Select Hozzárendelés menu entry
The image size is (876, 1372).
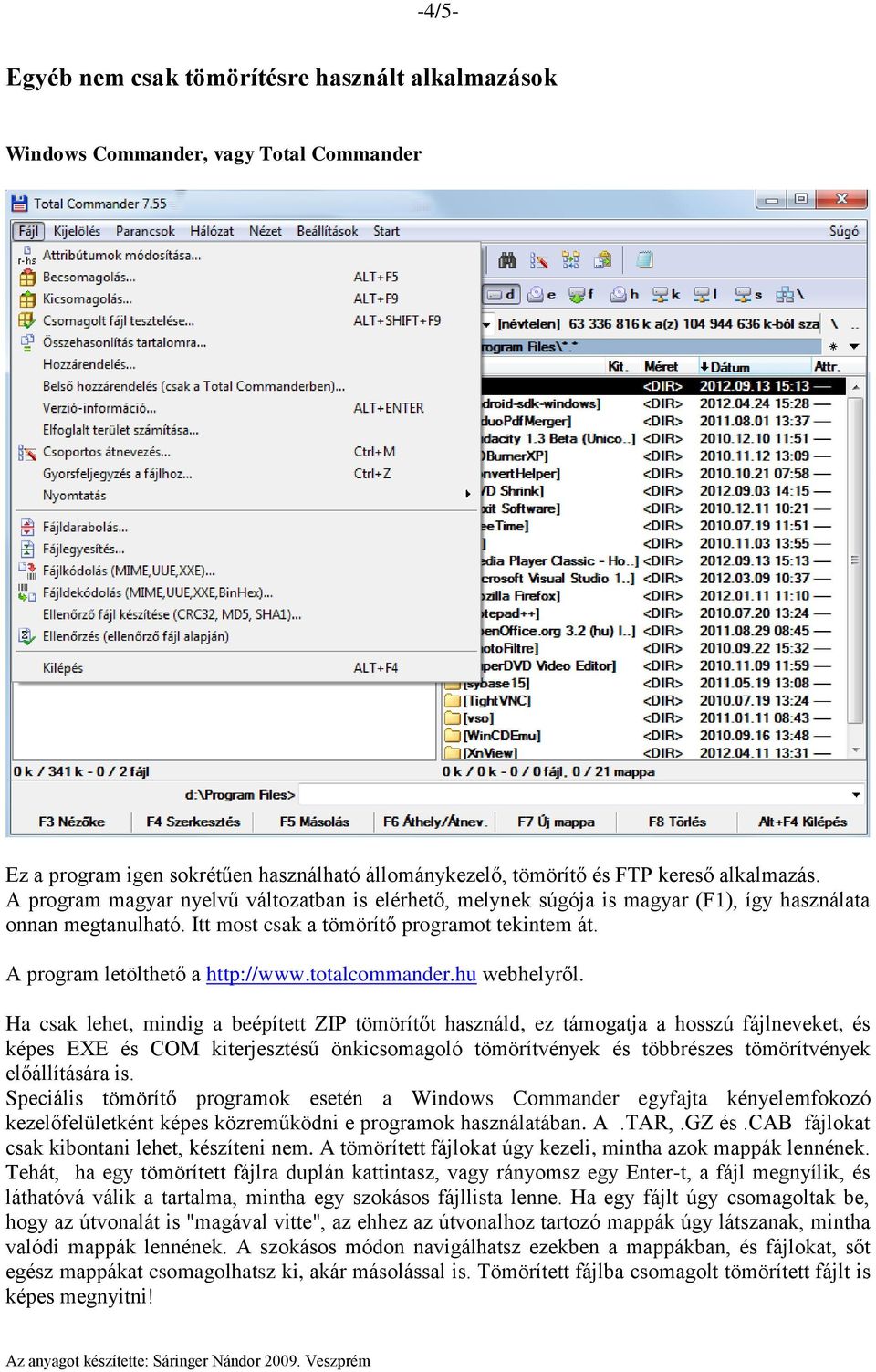point(245,364)
